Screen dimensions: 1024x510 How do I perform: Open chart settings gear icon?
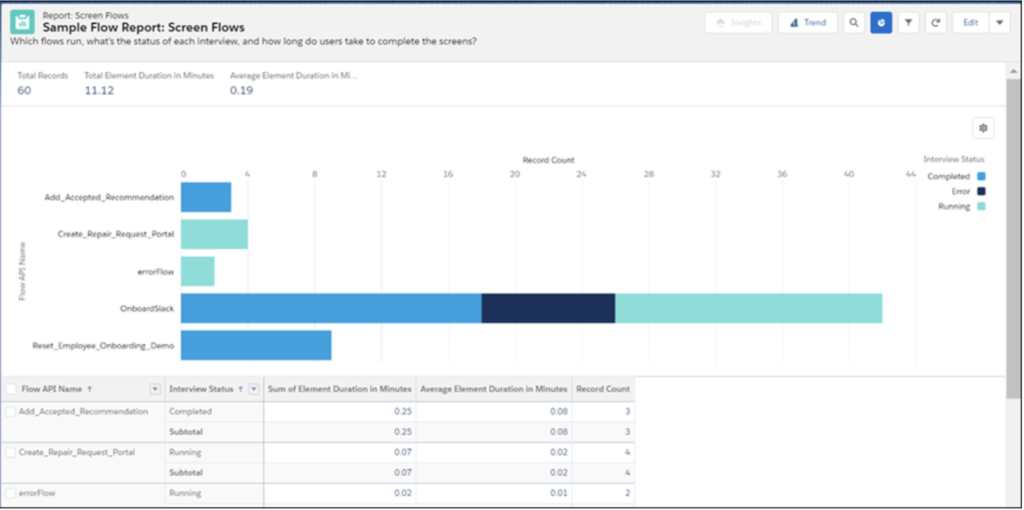(984, 128)
